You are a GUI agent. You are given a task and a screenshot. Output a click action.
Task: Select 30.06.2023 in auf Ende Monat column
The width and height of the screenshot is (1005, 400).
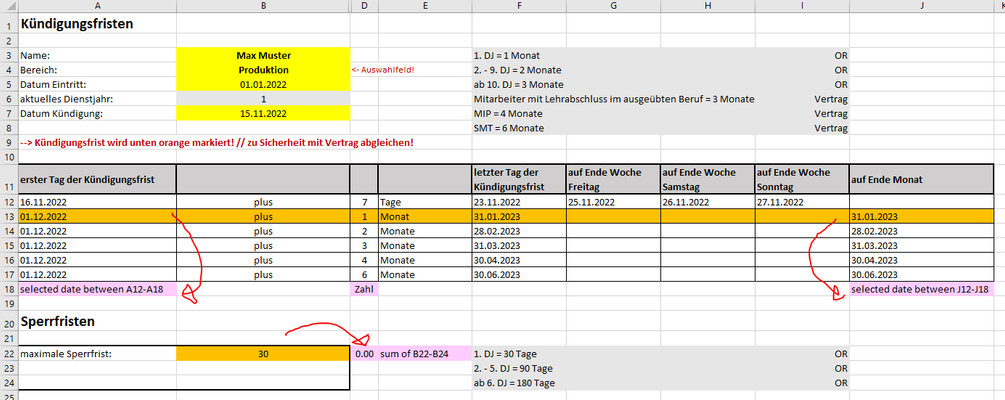[921, 275]
